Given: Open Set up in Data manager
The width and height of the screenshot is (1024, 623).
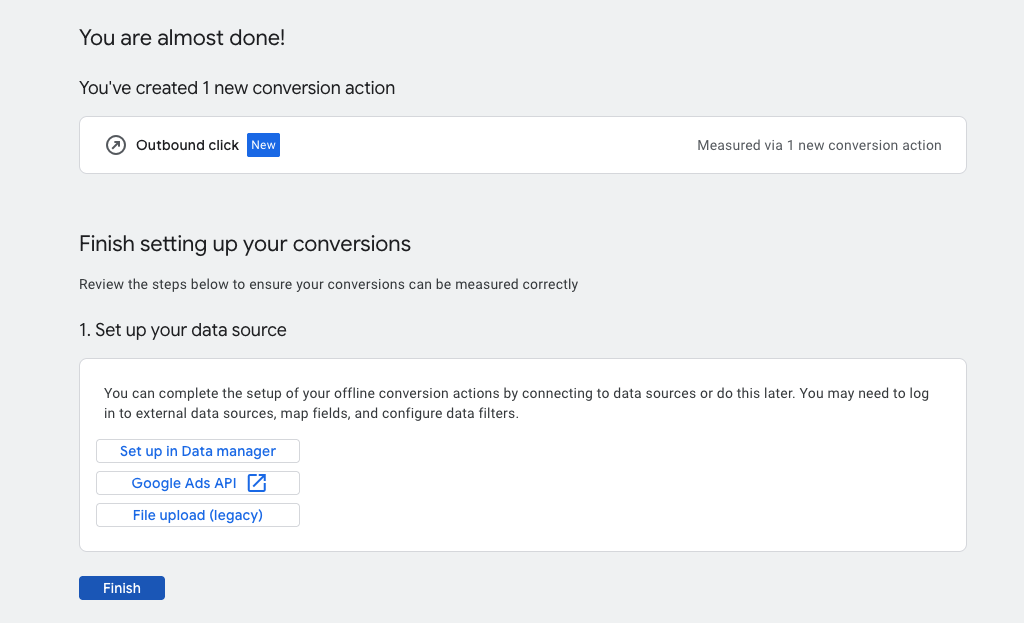Looking at the screenshot, I should coord(198,451).
